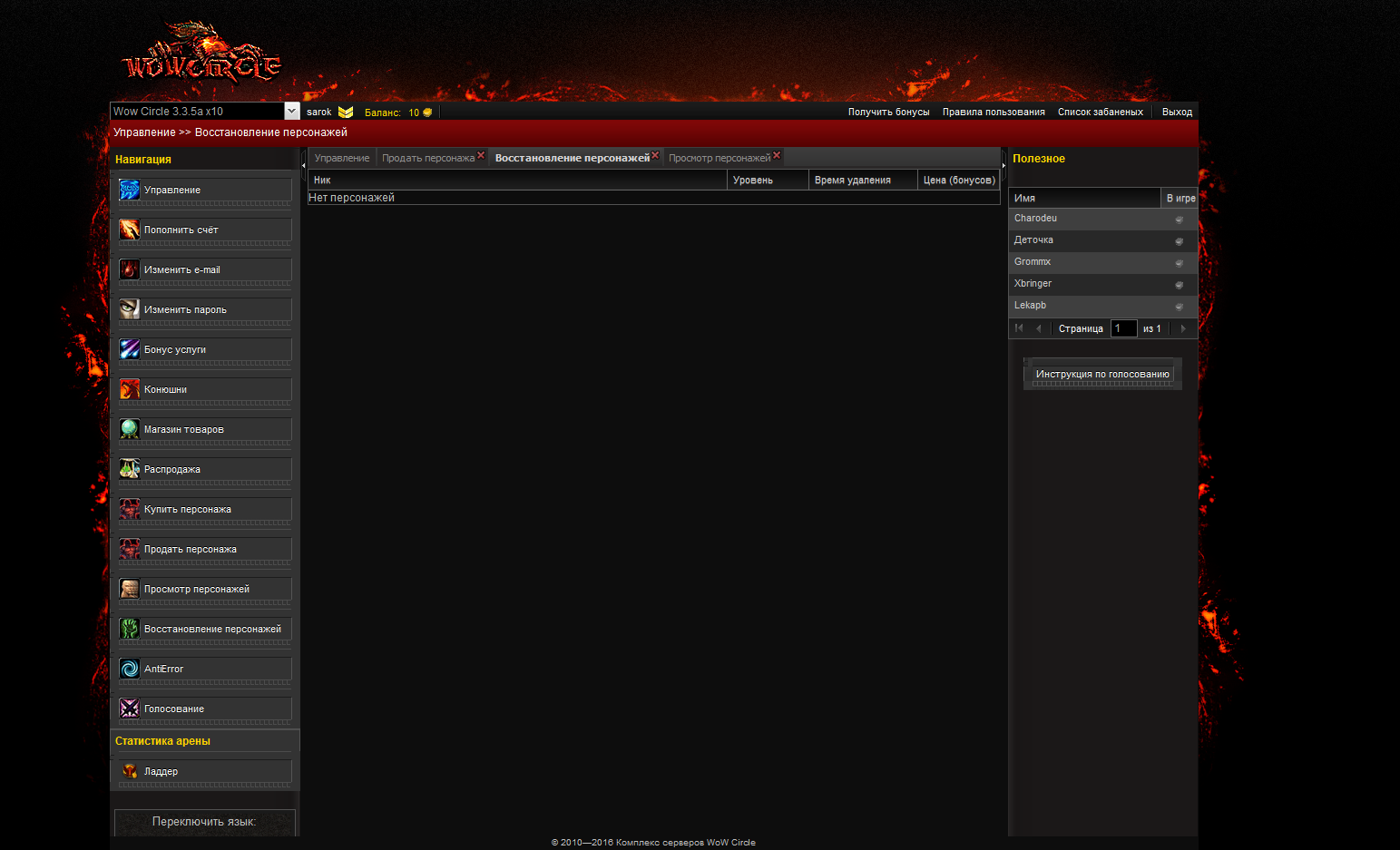Switch to the Просмотр персонажей tab
Screen dimensions: 1400x850
click(719, 158)
